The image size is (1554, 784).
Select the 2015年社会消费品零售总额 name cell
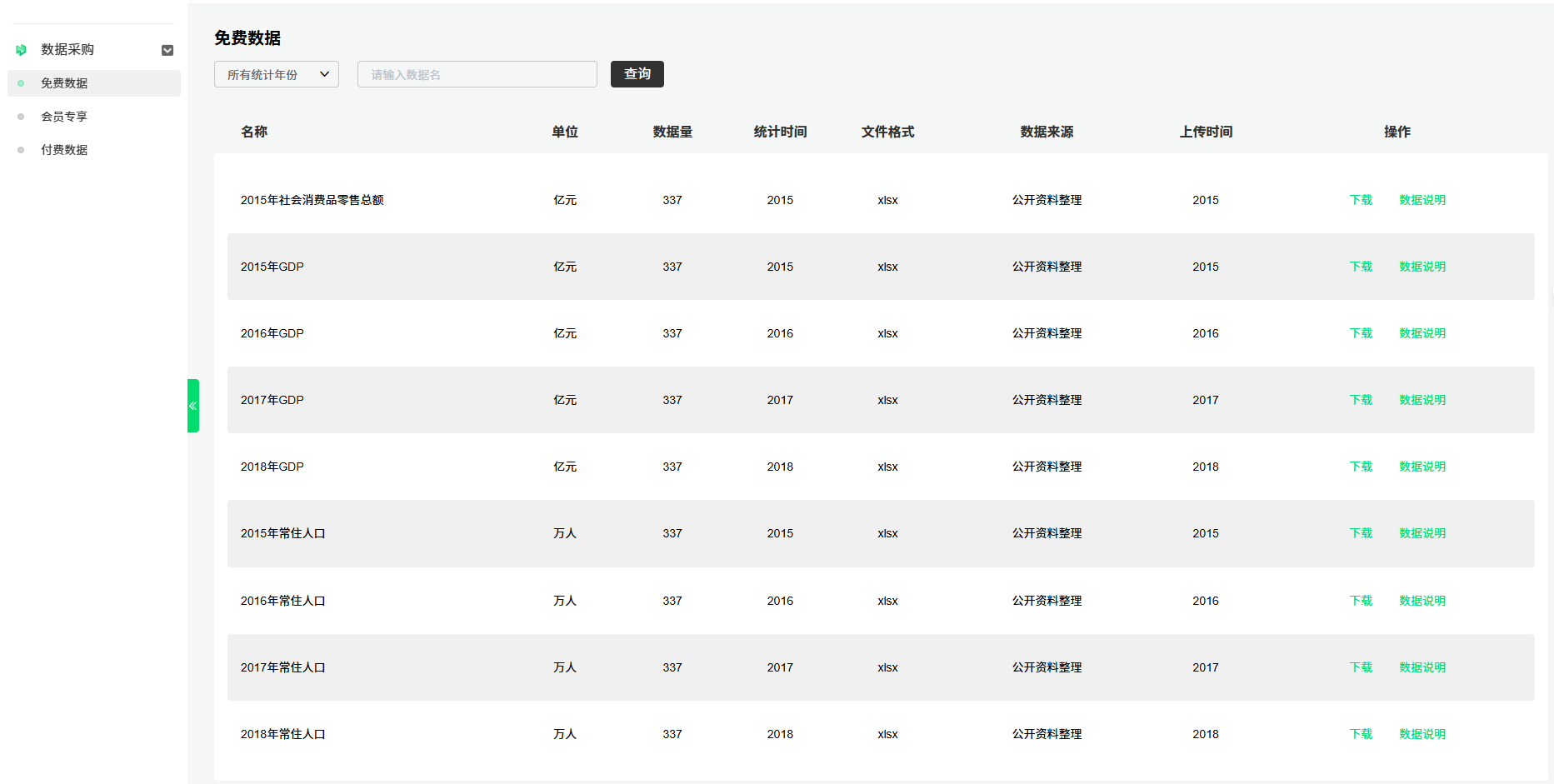point(312,200)
